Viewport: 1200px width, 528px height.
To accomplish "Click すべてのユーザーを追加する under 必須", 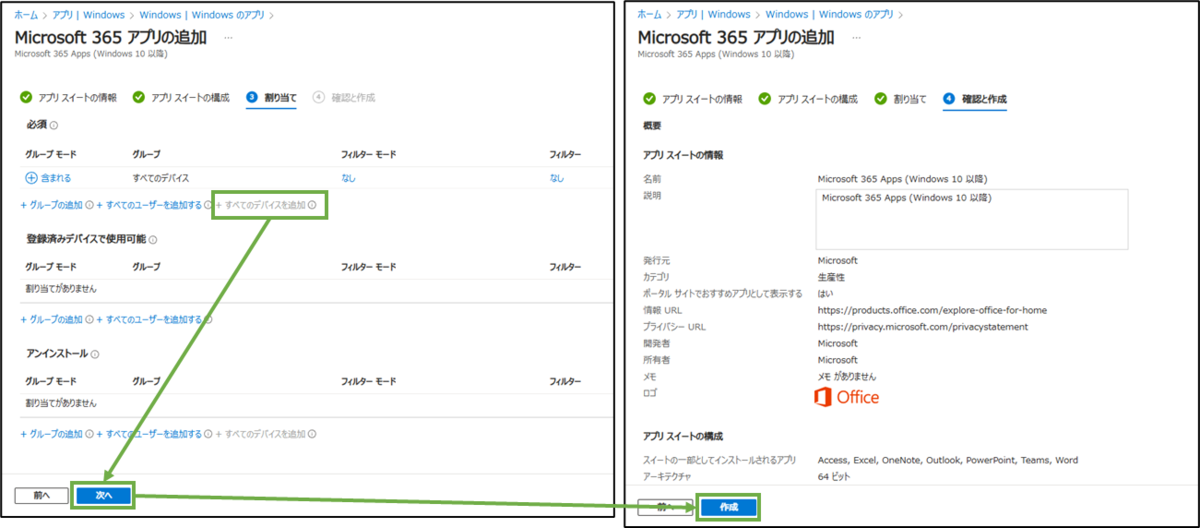I will coord(149,205).
